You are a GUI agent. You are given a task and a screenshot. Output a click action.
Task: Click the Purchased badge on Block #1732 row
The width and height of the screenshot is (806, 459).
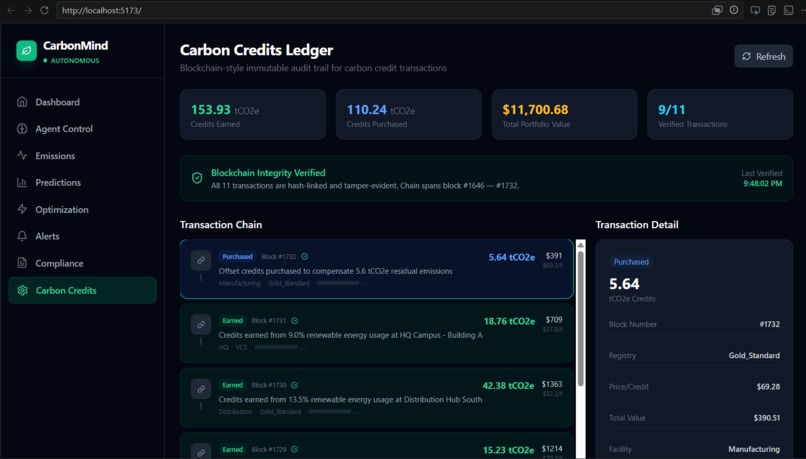pyautogui.click(x=237, y=256)
